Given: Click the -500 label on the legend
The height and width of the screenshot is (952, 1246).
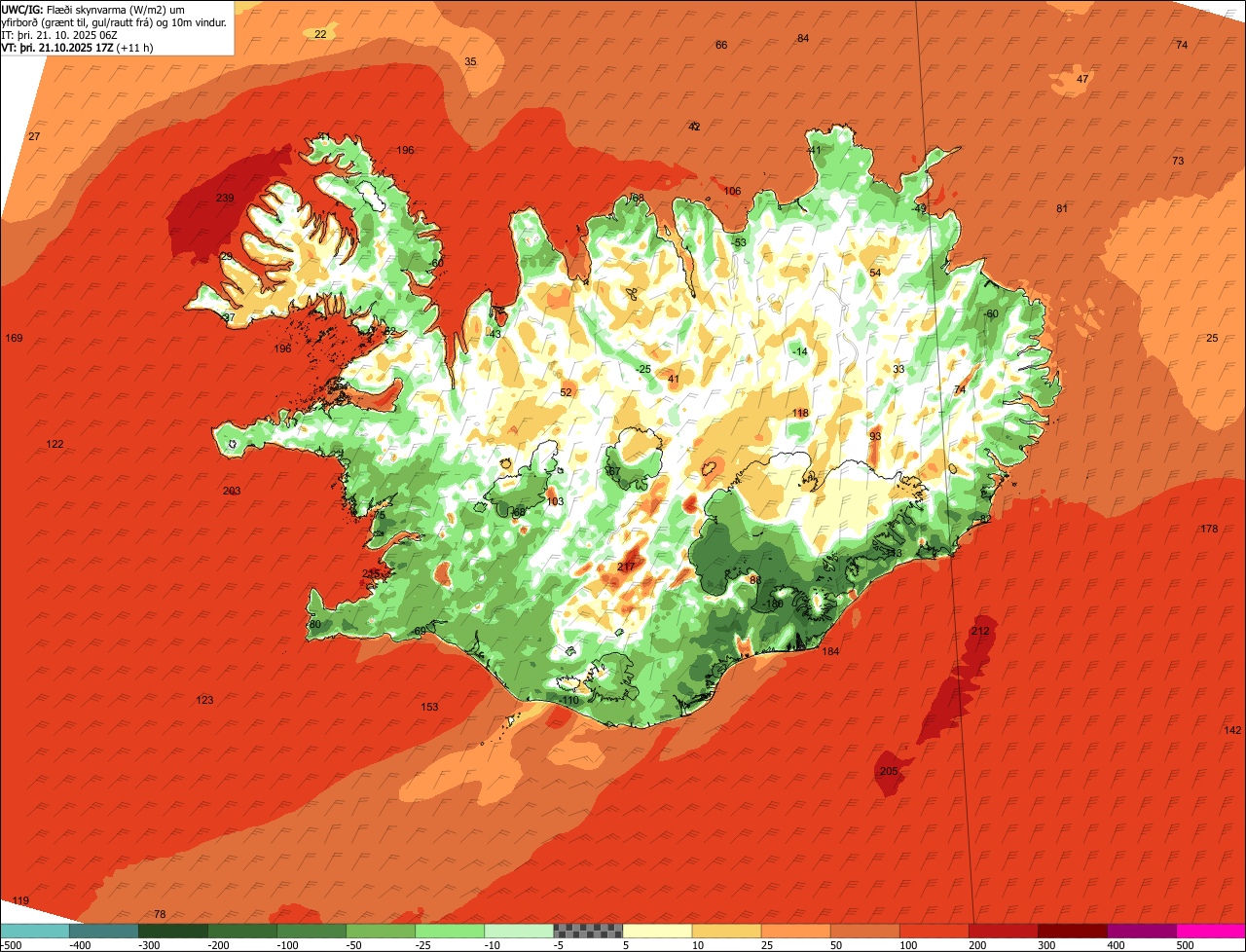Looking at the screenshot, I should (12, 944).
